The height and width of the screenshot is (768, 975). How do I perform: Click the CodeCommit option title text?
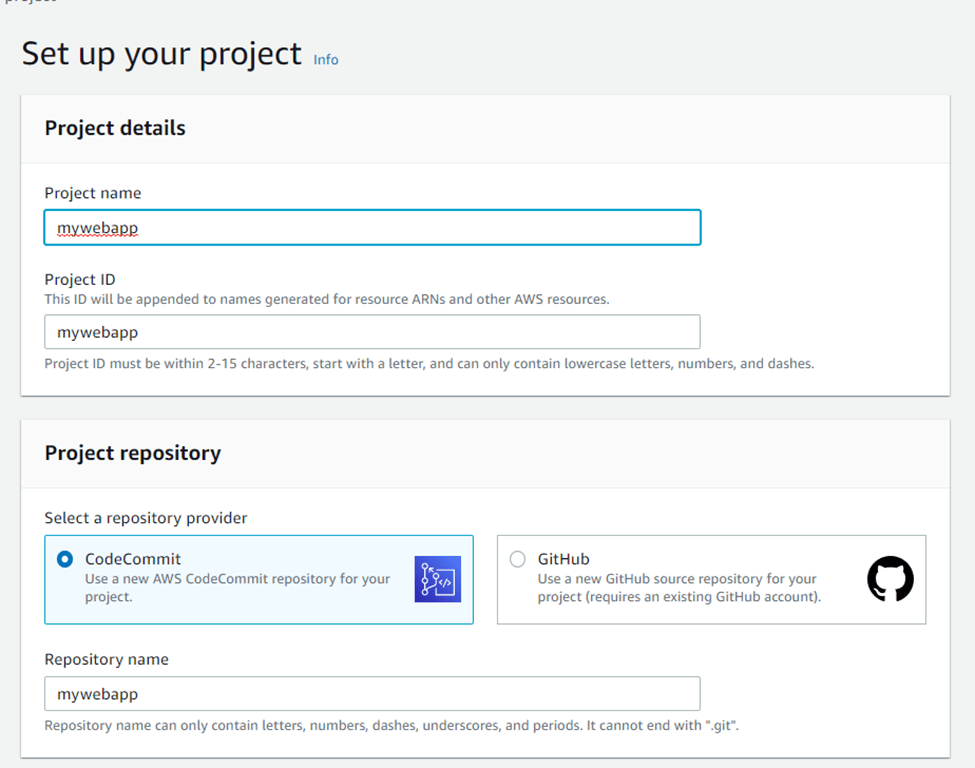133,560
